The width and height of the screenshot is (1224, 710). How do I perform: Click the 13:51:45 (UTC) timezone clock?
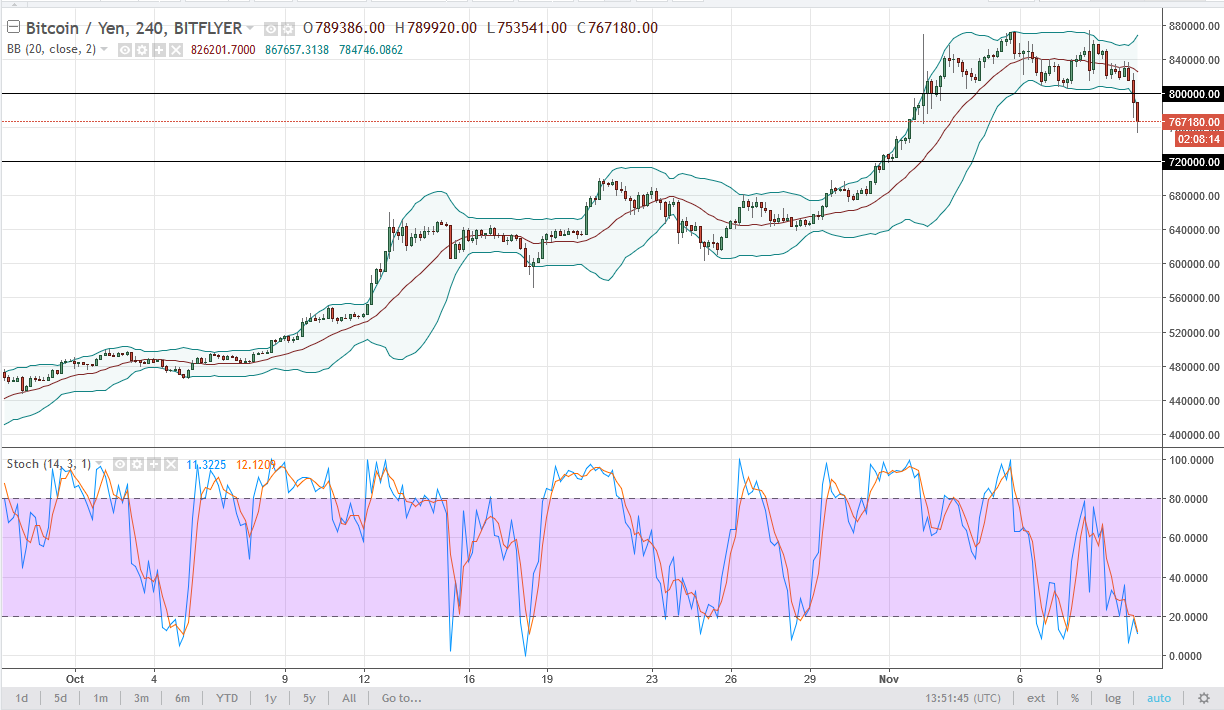point(965,698)
